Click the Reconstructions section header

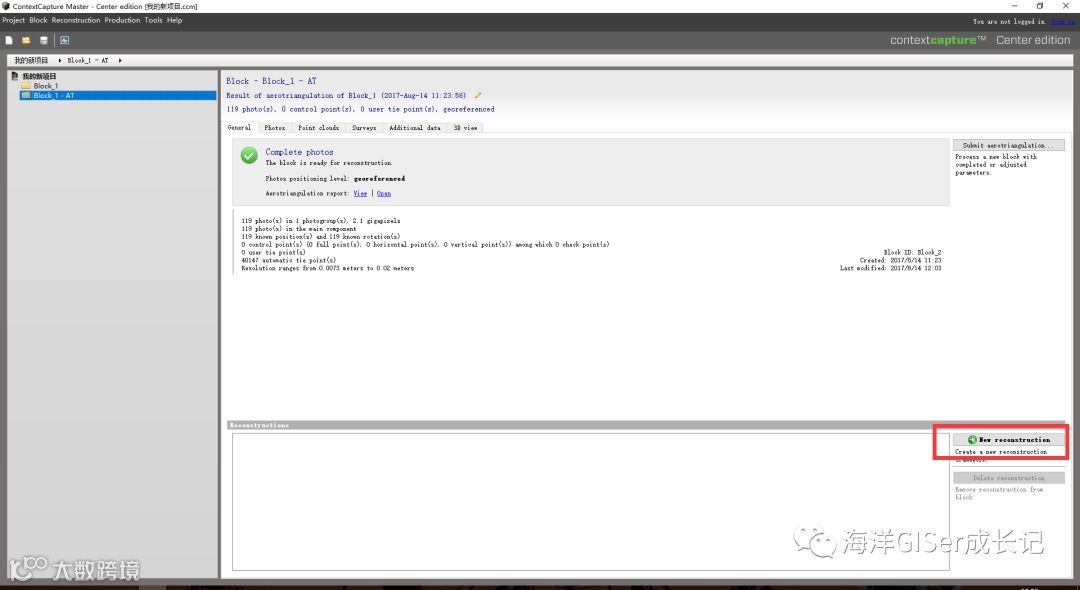tap(646, 425)
